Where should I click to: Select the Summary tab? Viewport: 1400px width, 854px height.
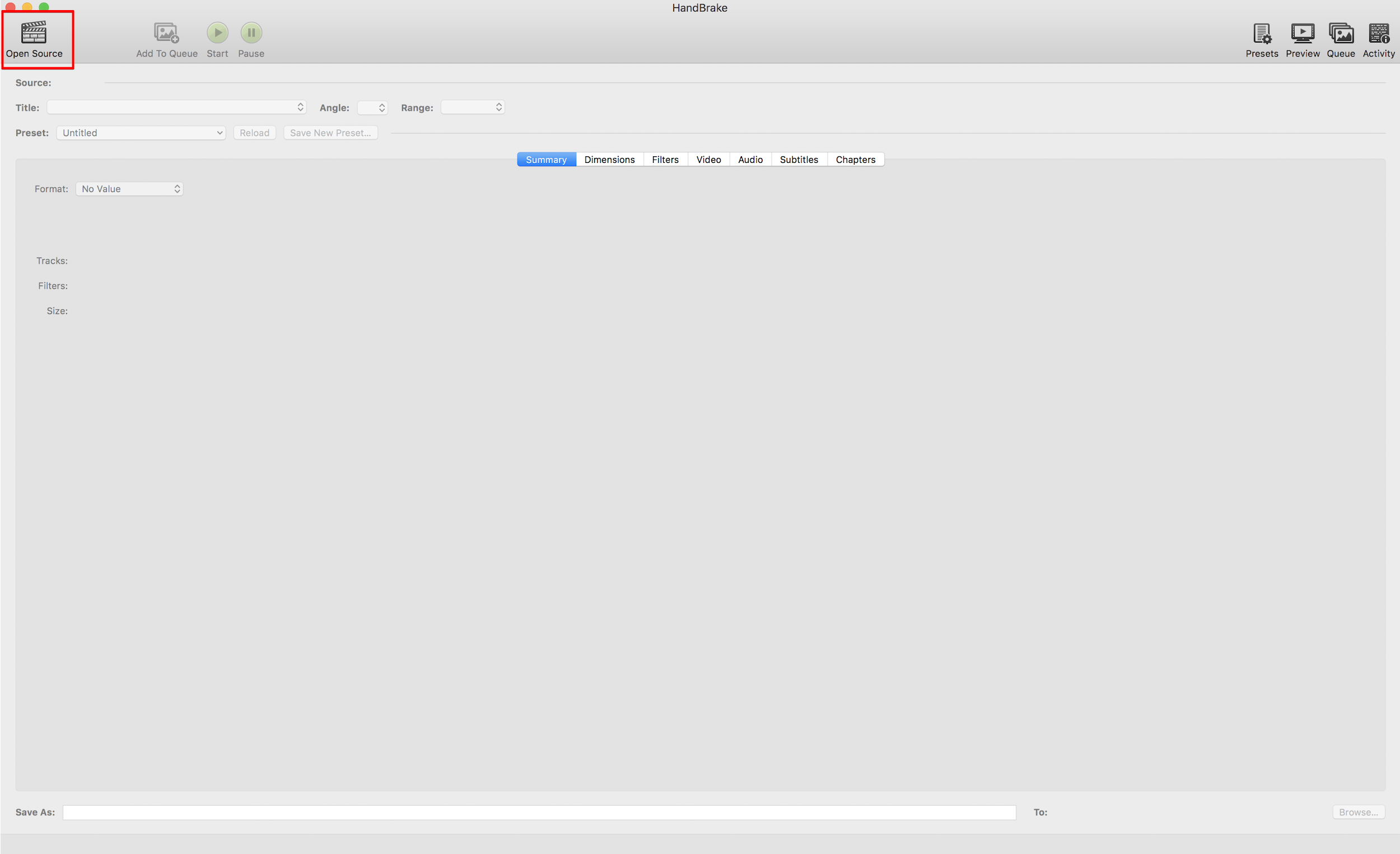pyautogui.click(x=546, y=159)
